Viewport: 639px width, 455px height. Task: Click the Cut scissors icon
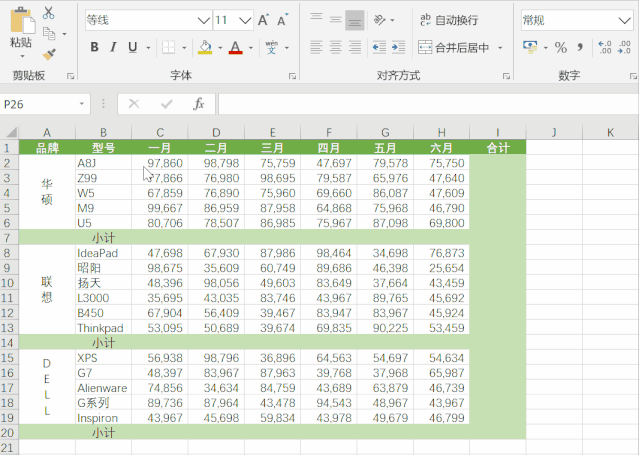coord(48,13)
